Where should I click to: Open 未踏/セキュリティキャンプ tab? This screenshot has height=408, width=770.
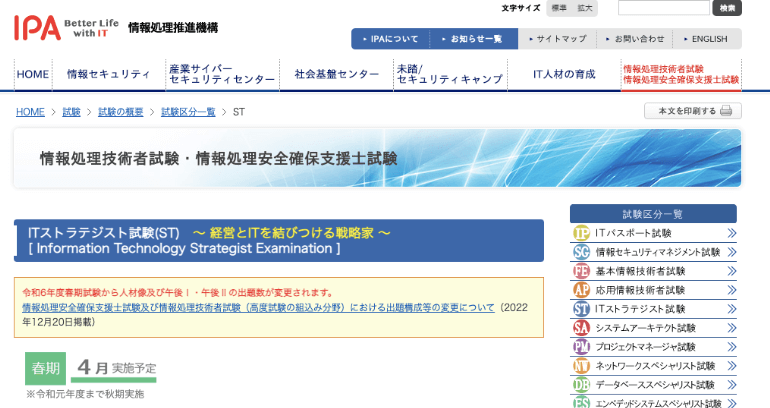click(450, 74)
